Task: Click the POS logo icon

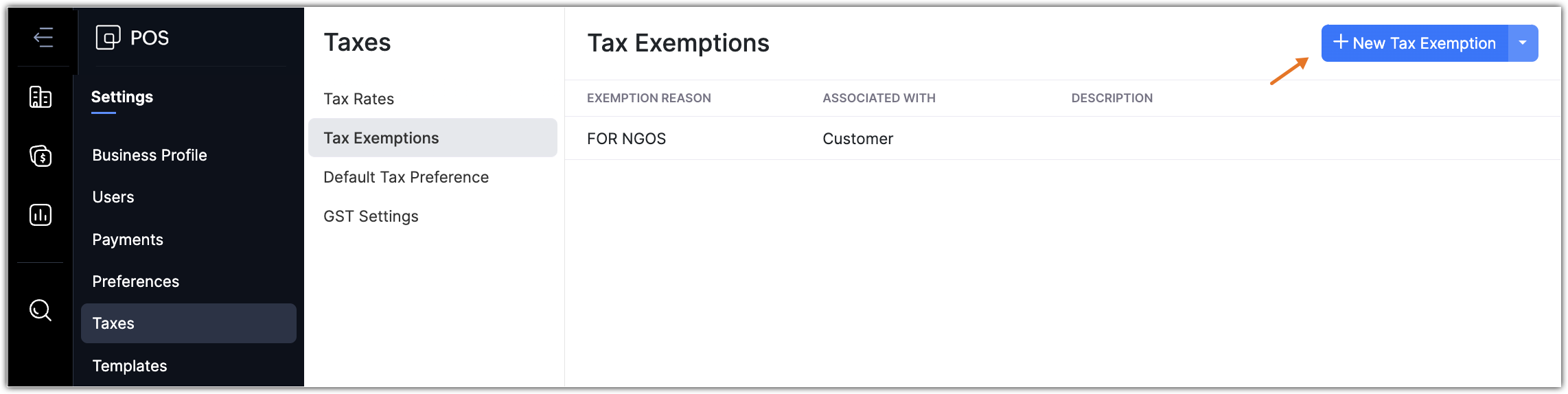Action: coord(108,37)
